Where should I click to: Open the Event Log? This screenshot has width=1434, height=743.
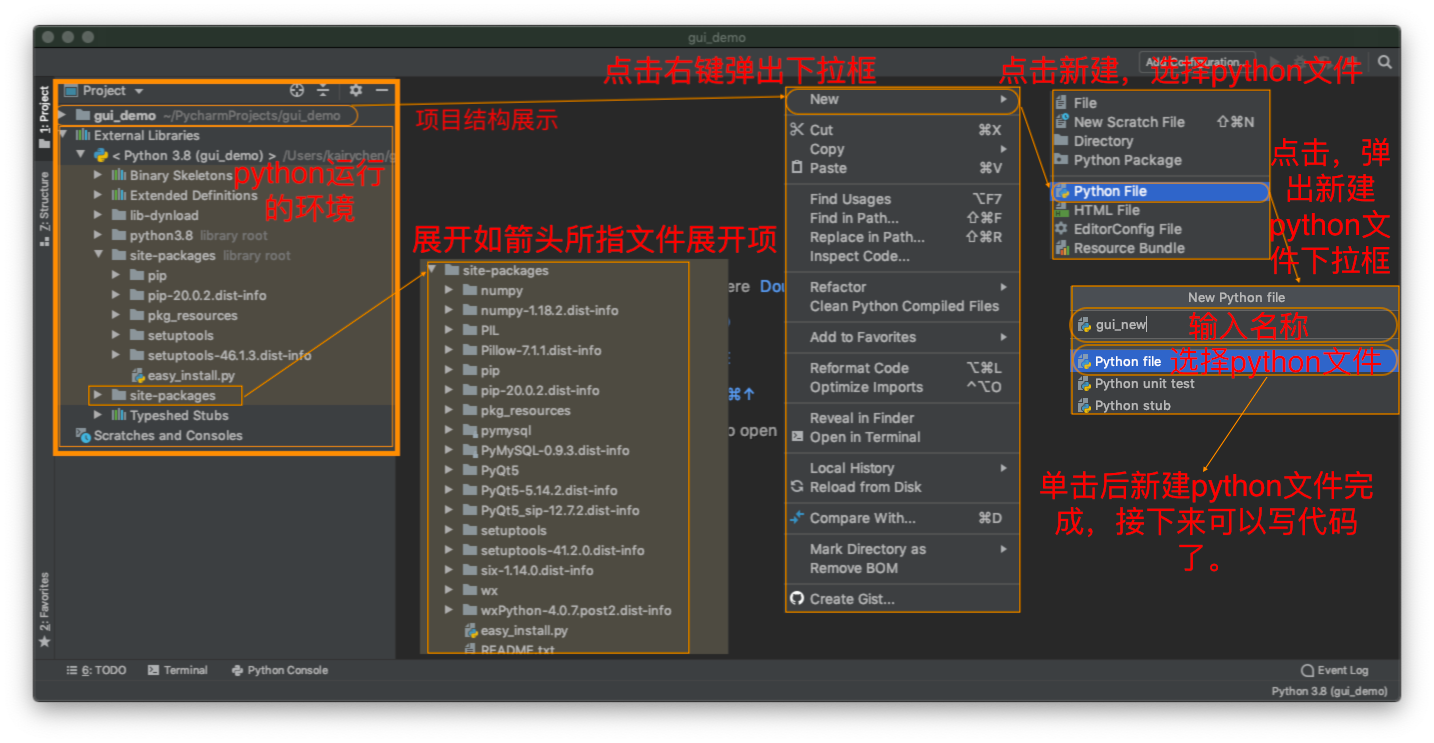point(1333,670)
